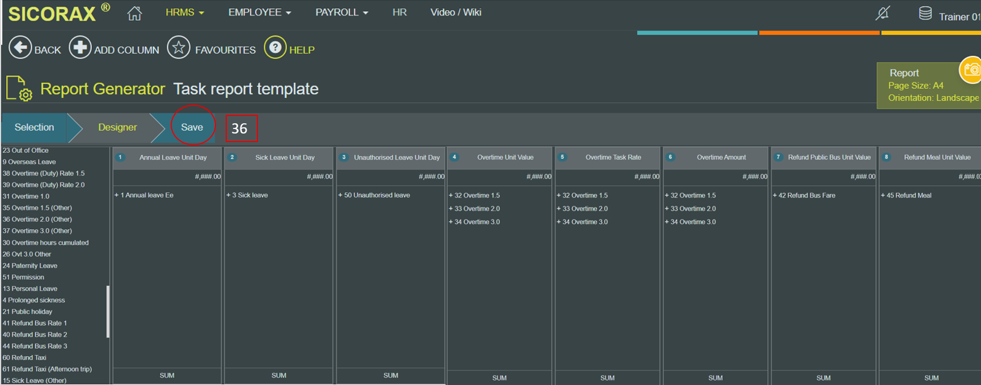The height and width of the screenshot is (385, 981).
Task: Select '+ 1 Annual leave Ee' entry
Action: tap(144, 195)
